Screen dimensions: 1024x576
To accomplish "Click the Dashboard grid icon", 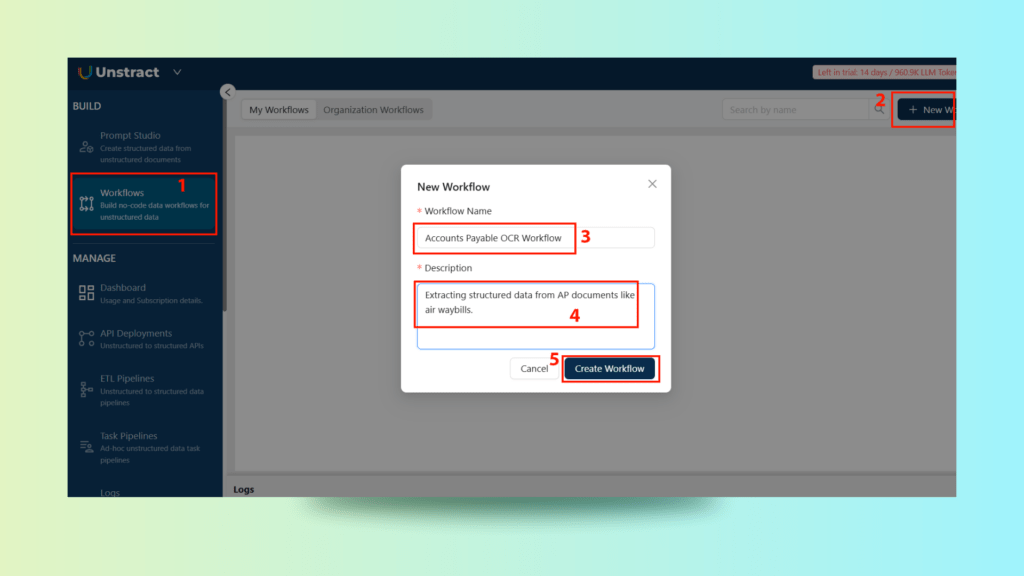I will pos(86,293).
